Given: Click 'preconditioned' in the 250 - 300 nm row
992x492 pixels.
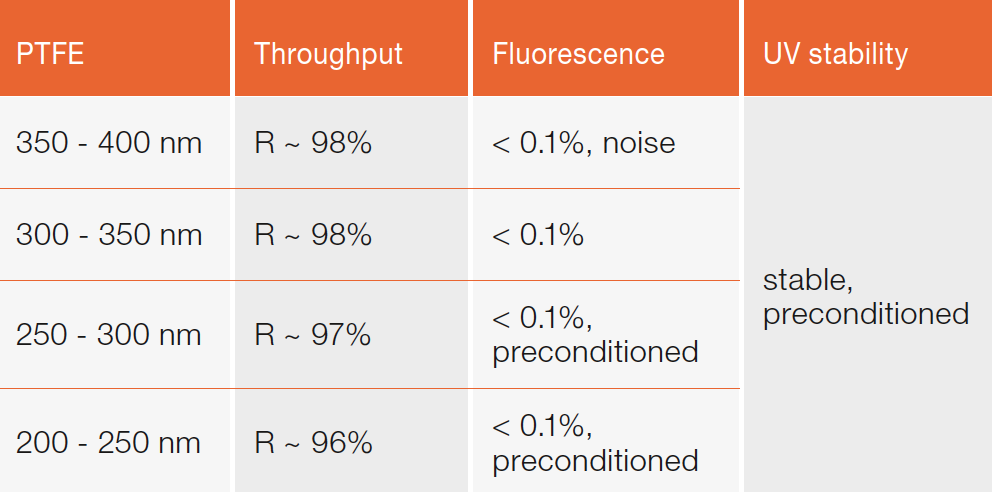Looking at the screenshot, I should click(595, 352).
